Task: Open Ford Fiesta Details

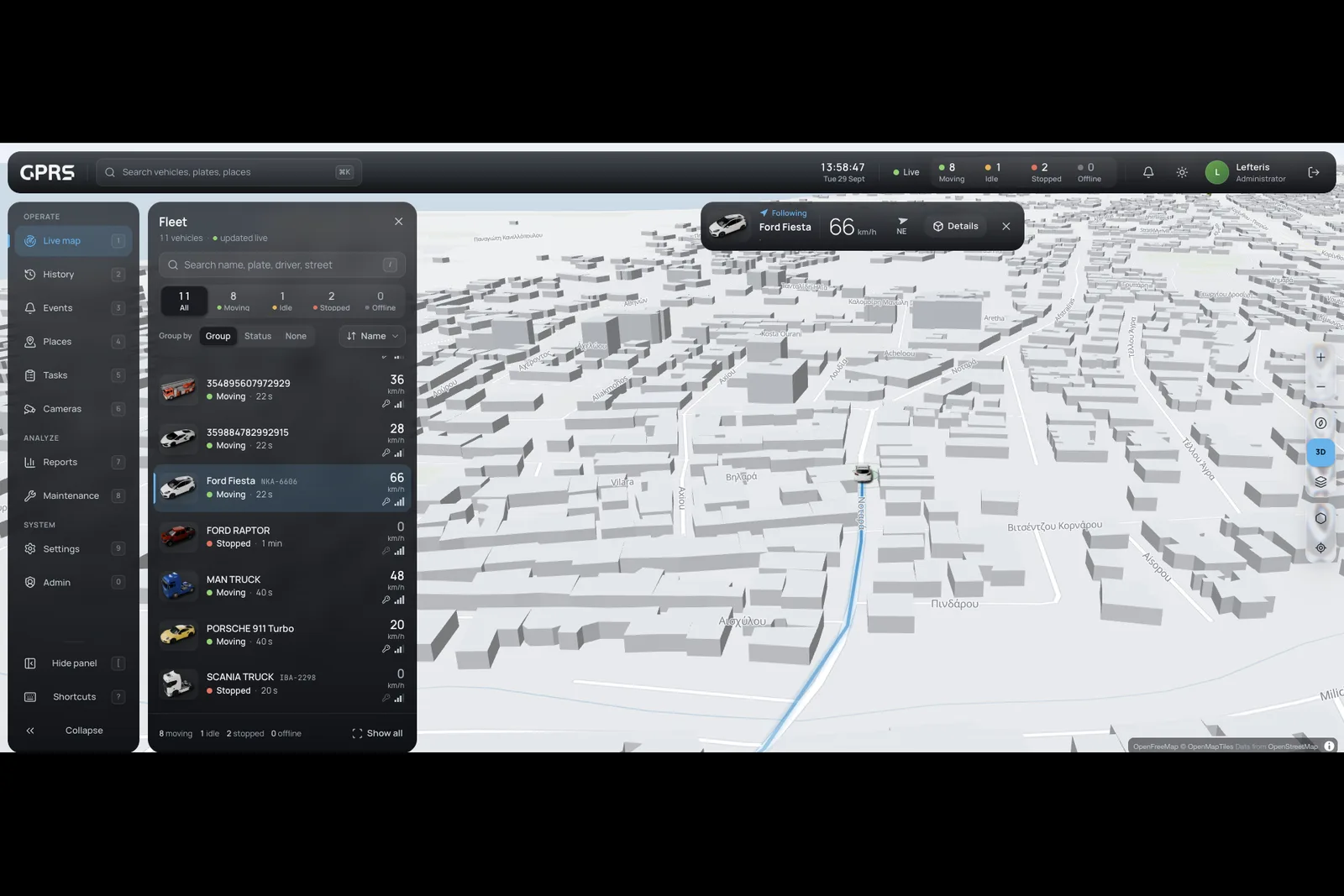Action: 956,226
